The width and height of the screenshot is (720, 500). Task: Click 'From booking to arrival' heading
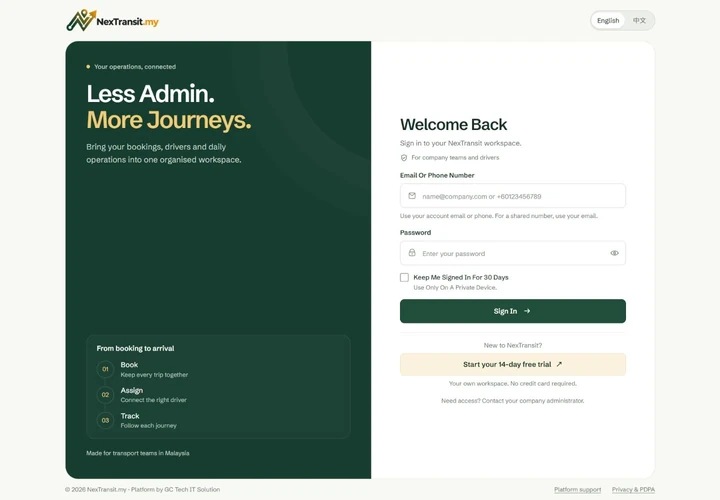(135, 348)
